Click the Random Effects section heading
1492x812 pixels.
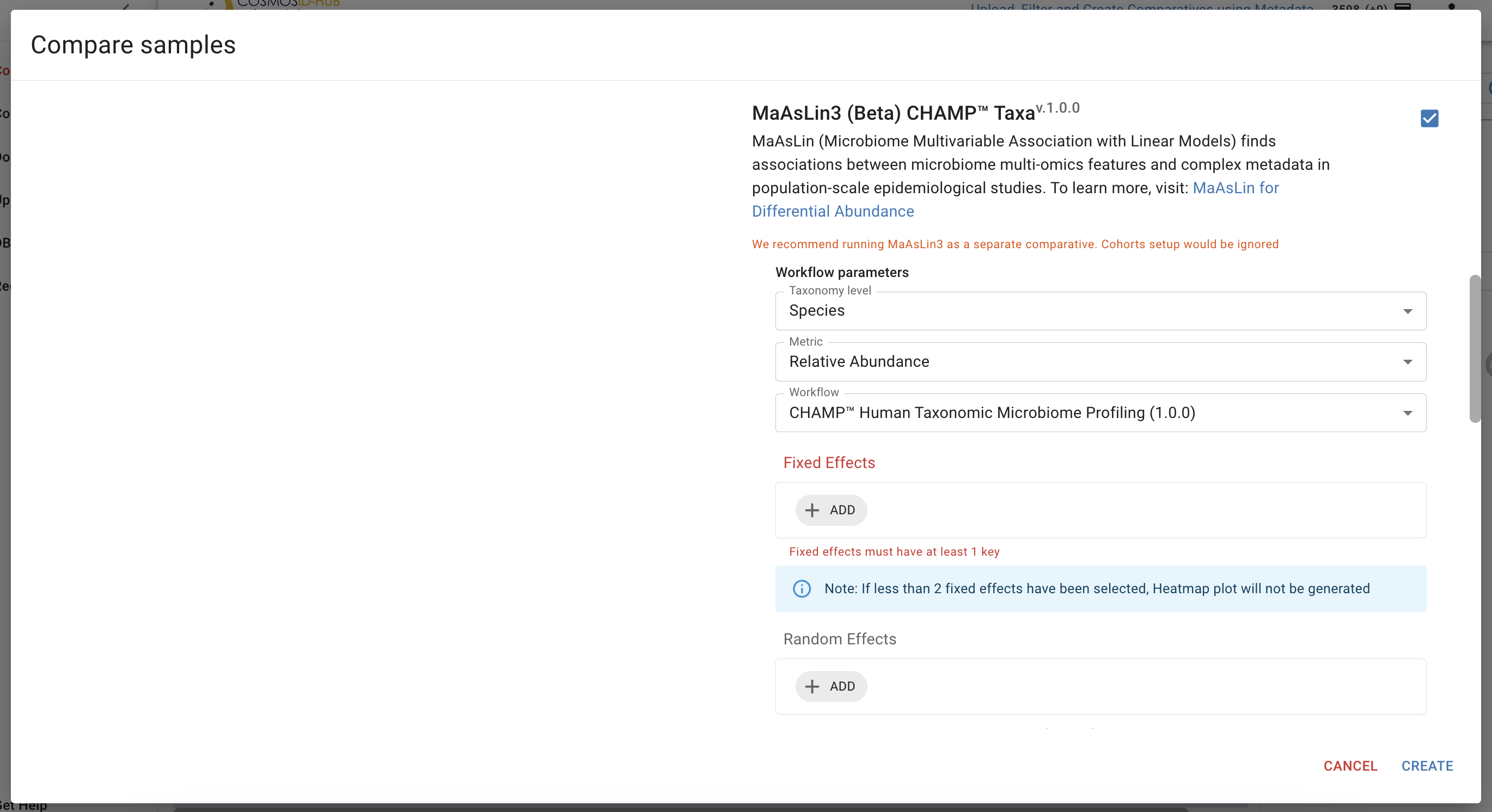[x=839, y=639]
